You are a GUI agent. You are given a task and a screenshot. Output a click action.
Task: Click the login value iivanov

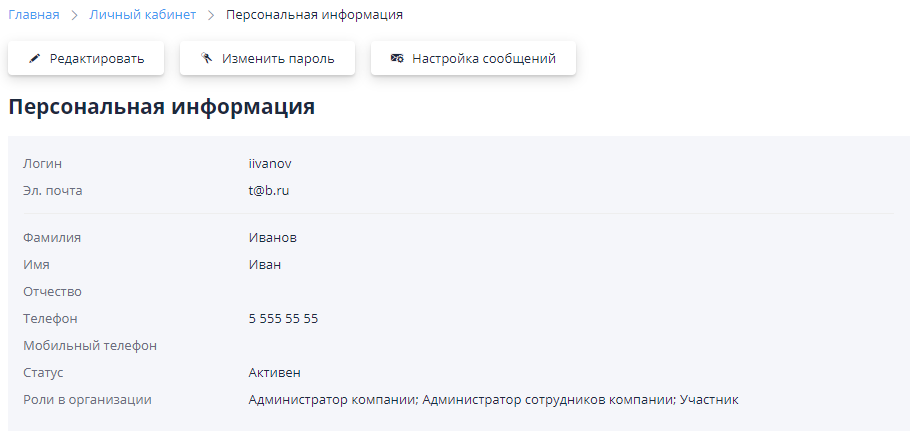[x=270, y=163]
